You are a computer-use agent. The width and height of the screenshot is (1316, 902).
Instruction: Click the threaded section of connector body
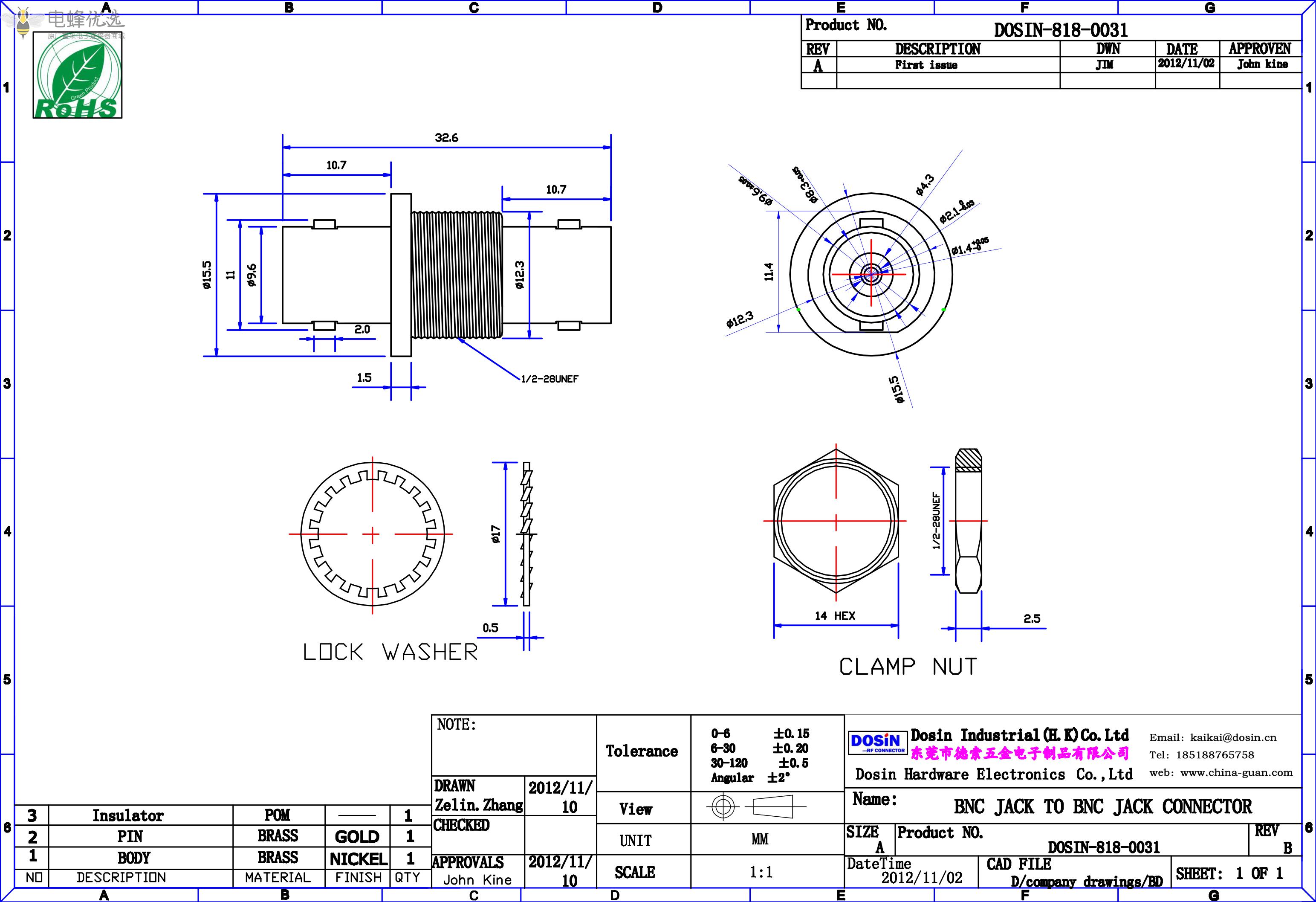(457, 275)
